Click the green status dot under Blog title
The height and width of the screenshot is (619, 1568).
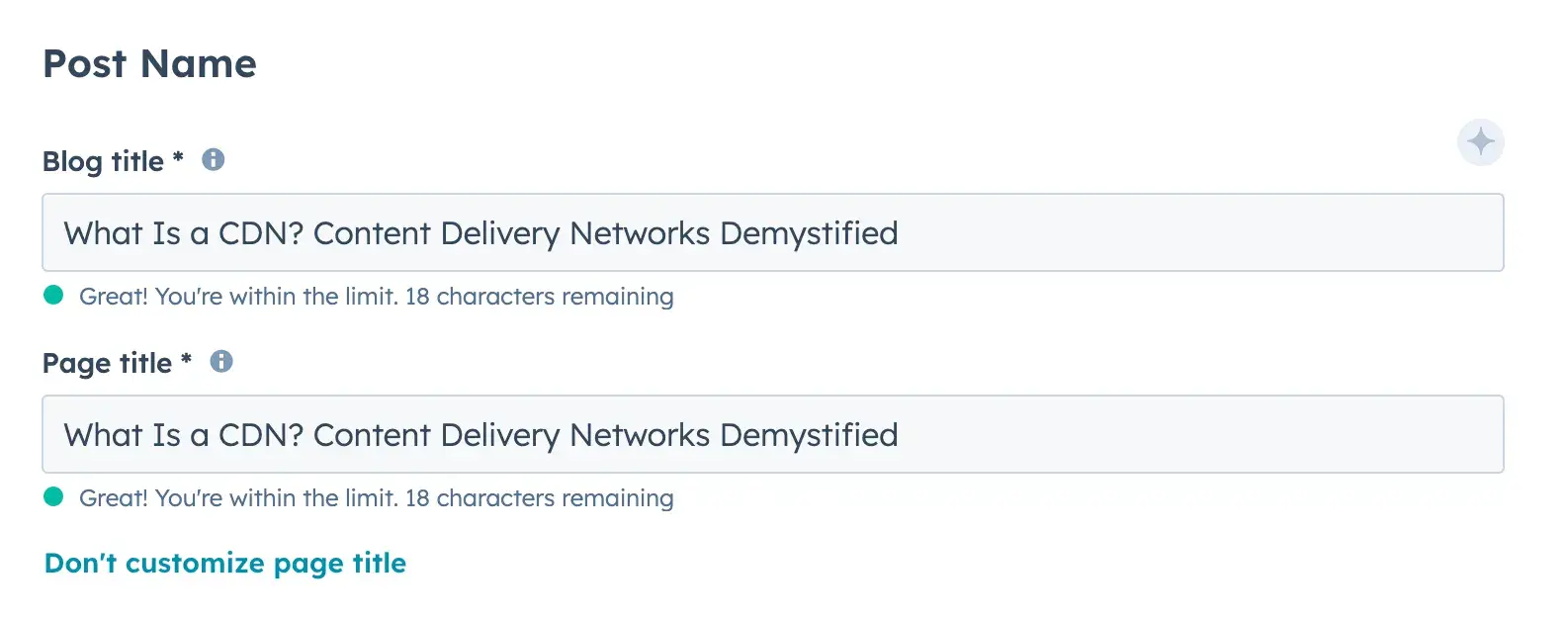pyautogui.click(x=53, y=295)
